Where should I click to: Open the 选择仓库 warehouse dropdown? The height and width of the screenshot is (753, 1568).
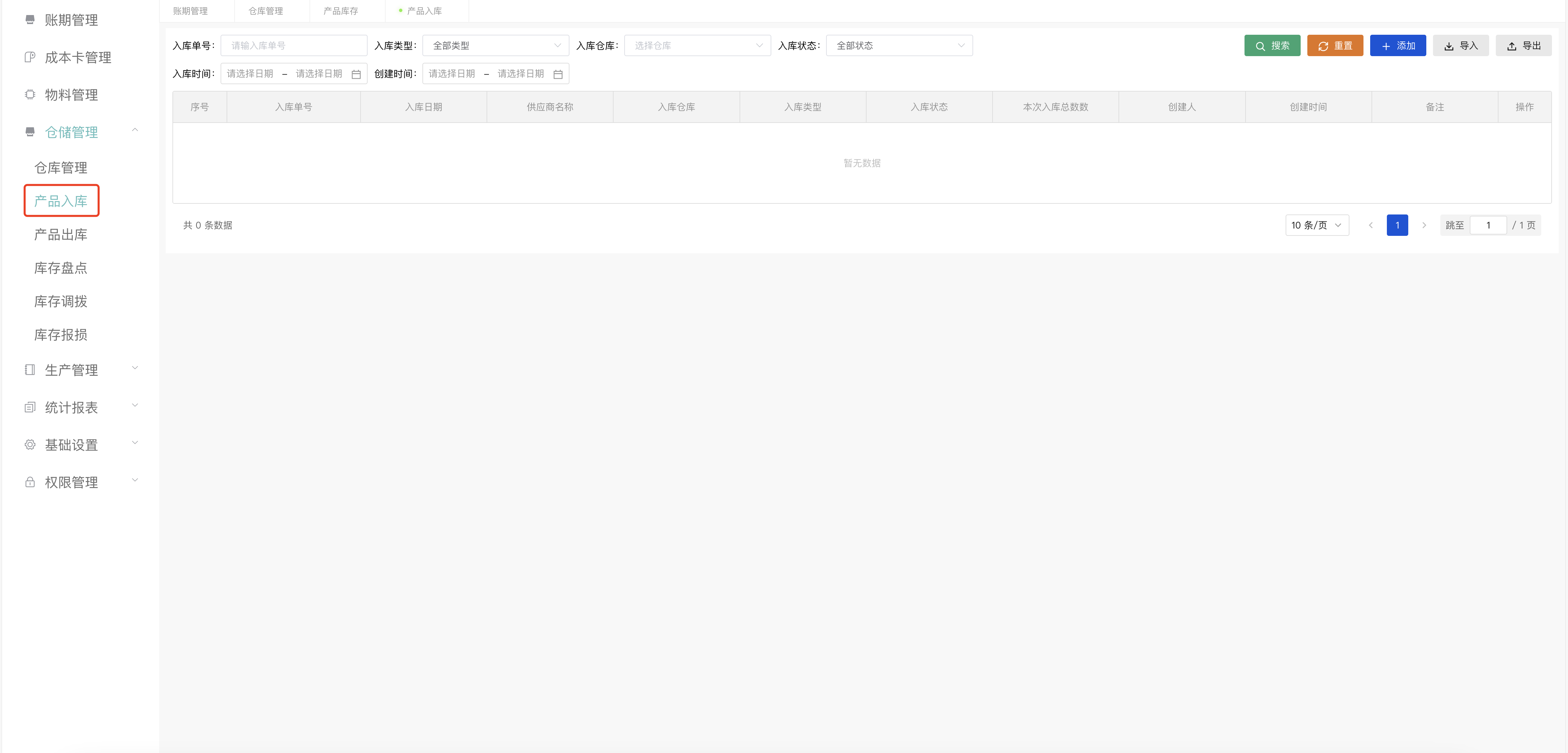tap(697, 45)
